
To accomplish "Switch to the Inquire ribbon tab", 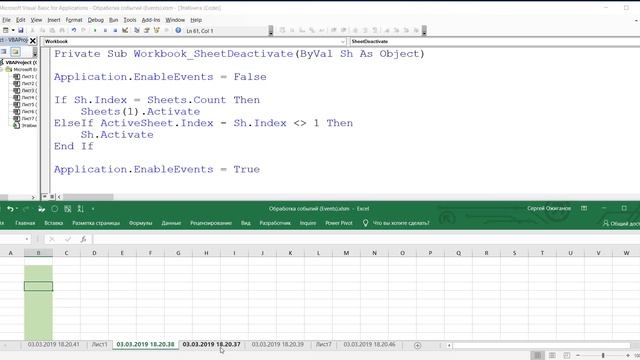I will click(x=308, y=223).
